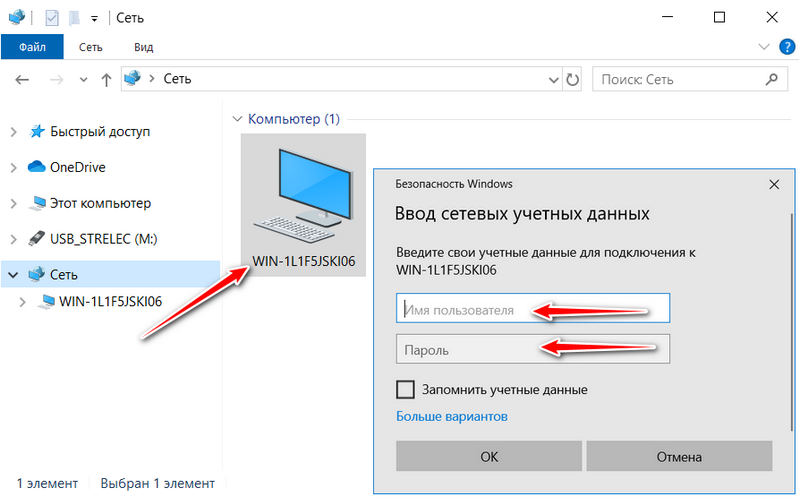Click the Сеть network icon in sidebar
Screen dimensions: 800x497
[x=37, y=274]
